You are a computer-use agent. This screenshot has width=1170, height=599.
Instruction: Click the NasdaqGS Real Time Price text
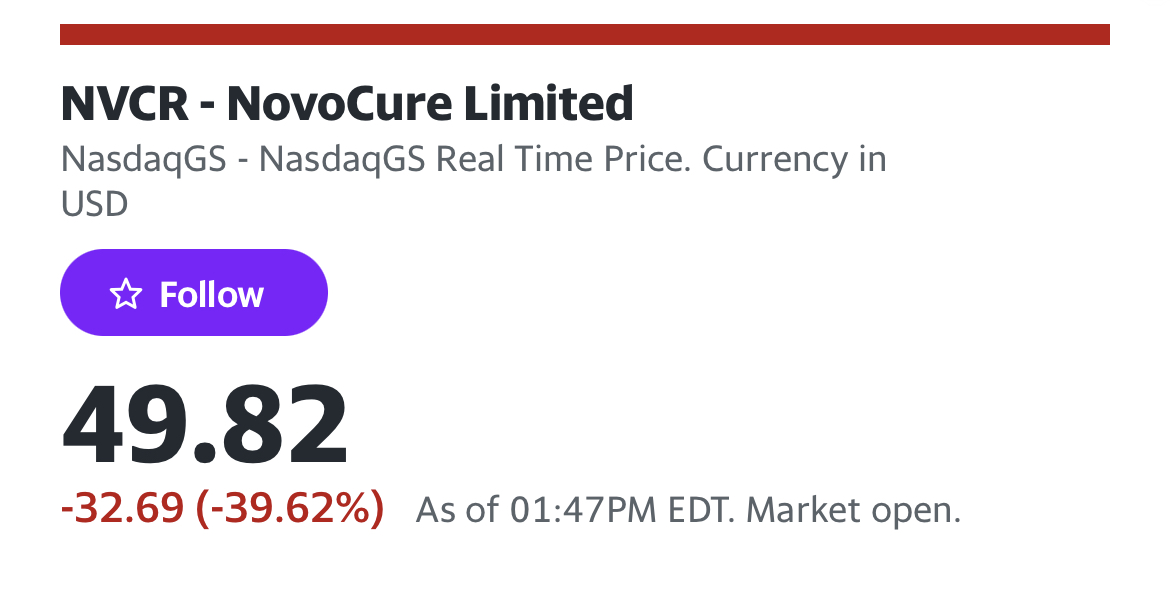coord(472,160)
